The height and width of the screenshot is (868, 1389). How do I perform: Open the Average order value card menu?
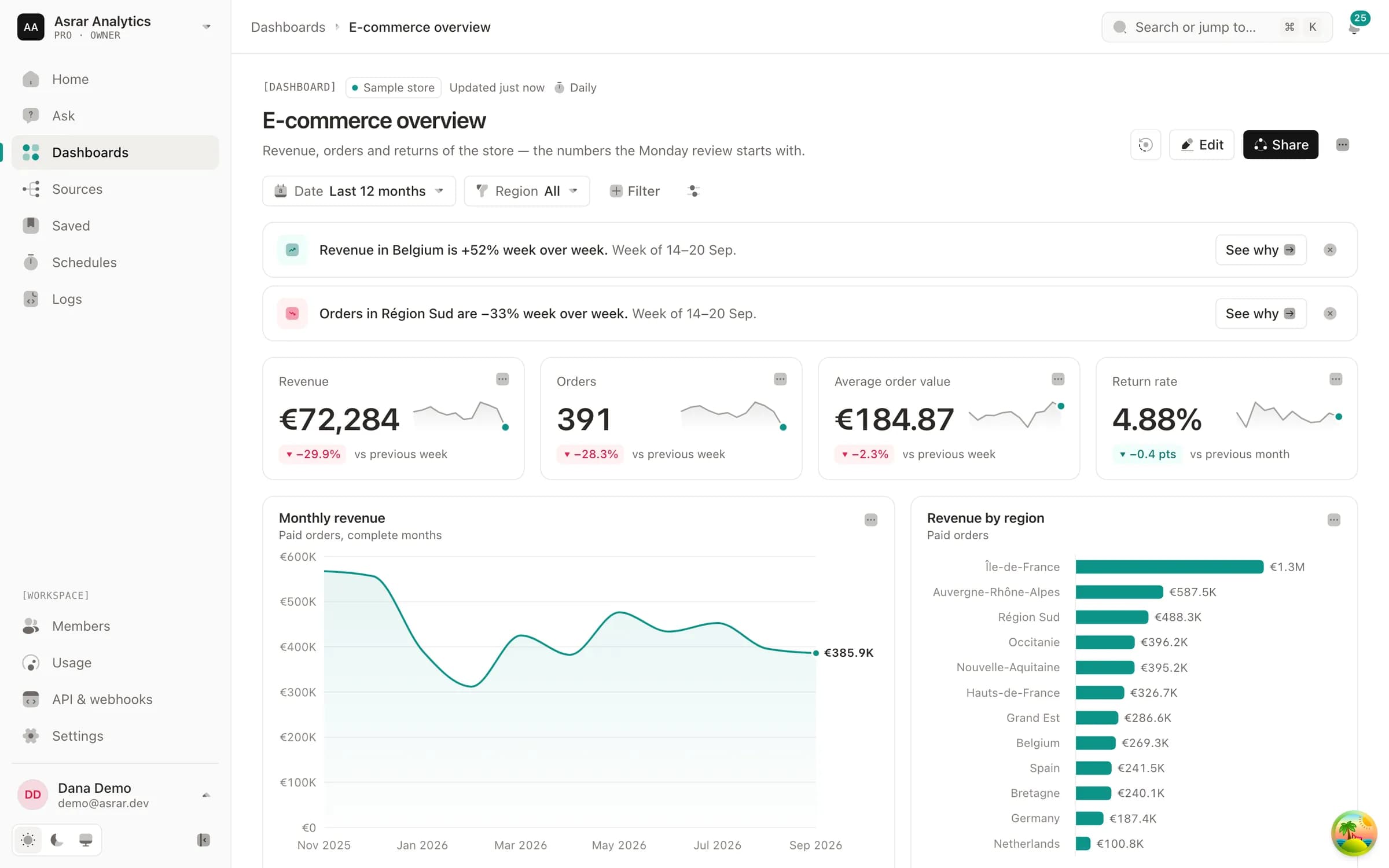coord(1058,379)
